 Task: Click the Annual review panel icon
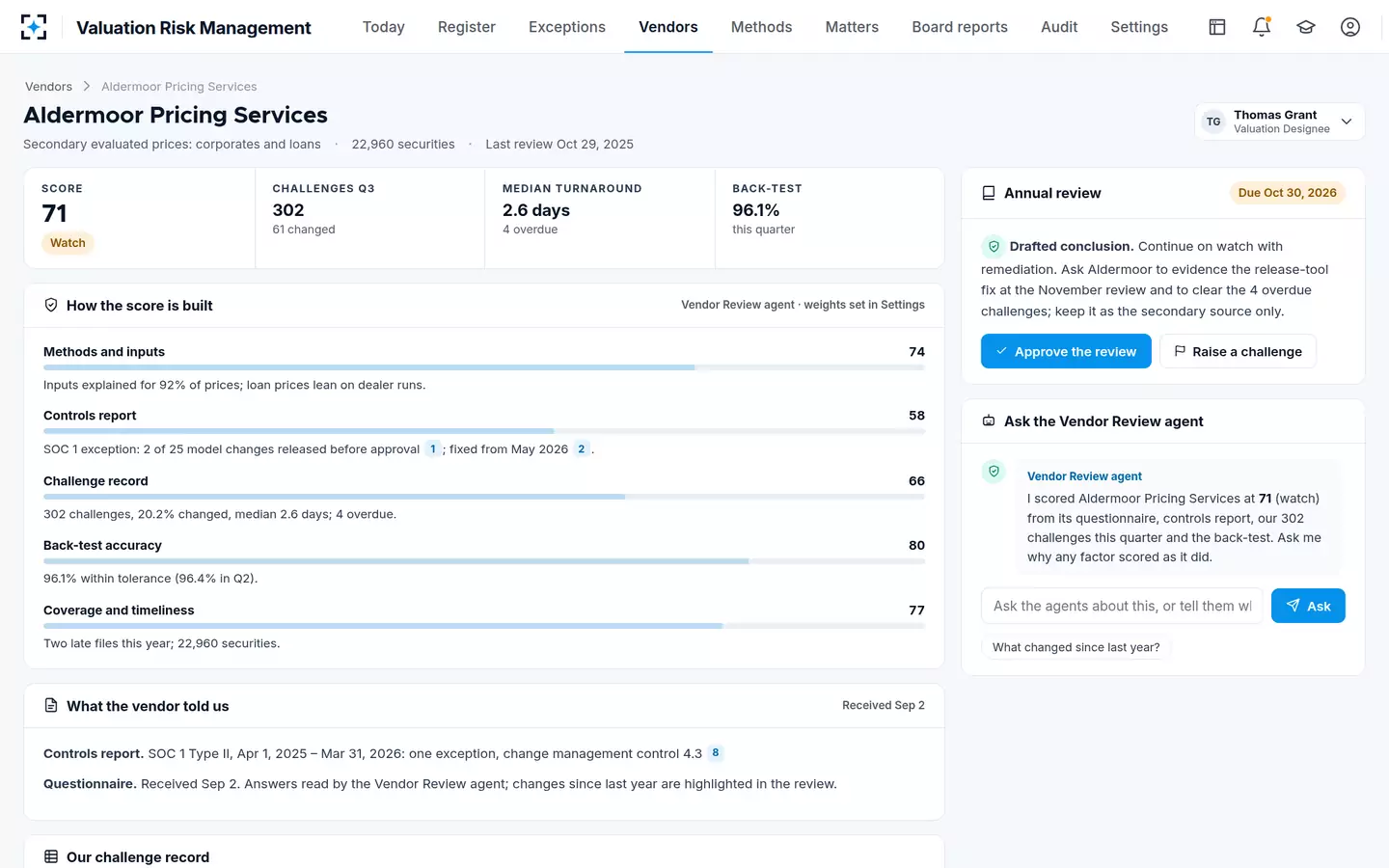pyautogui.click(x=989, y=193)
